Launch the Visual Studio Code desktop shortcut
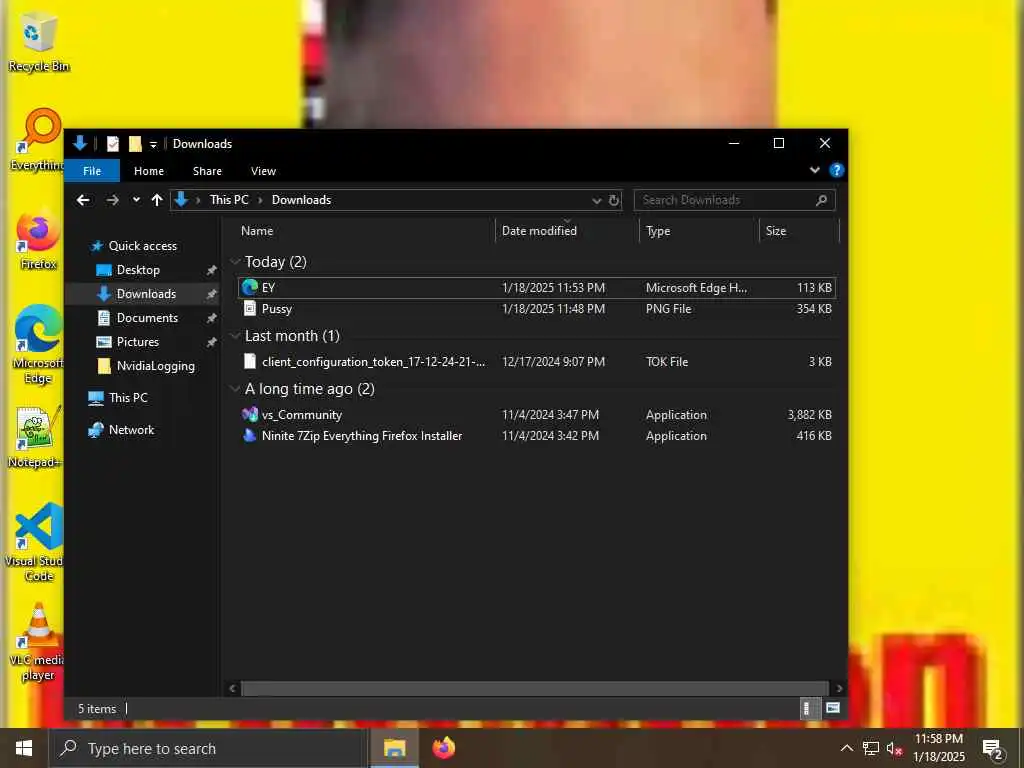Viewport: 1024px width, 768px height. (37, 542)
